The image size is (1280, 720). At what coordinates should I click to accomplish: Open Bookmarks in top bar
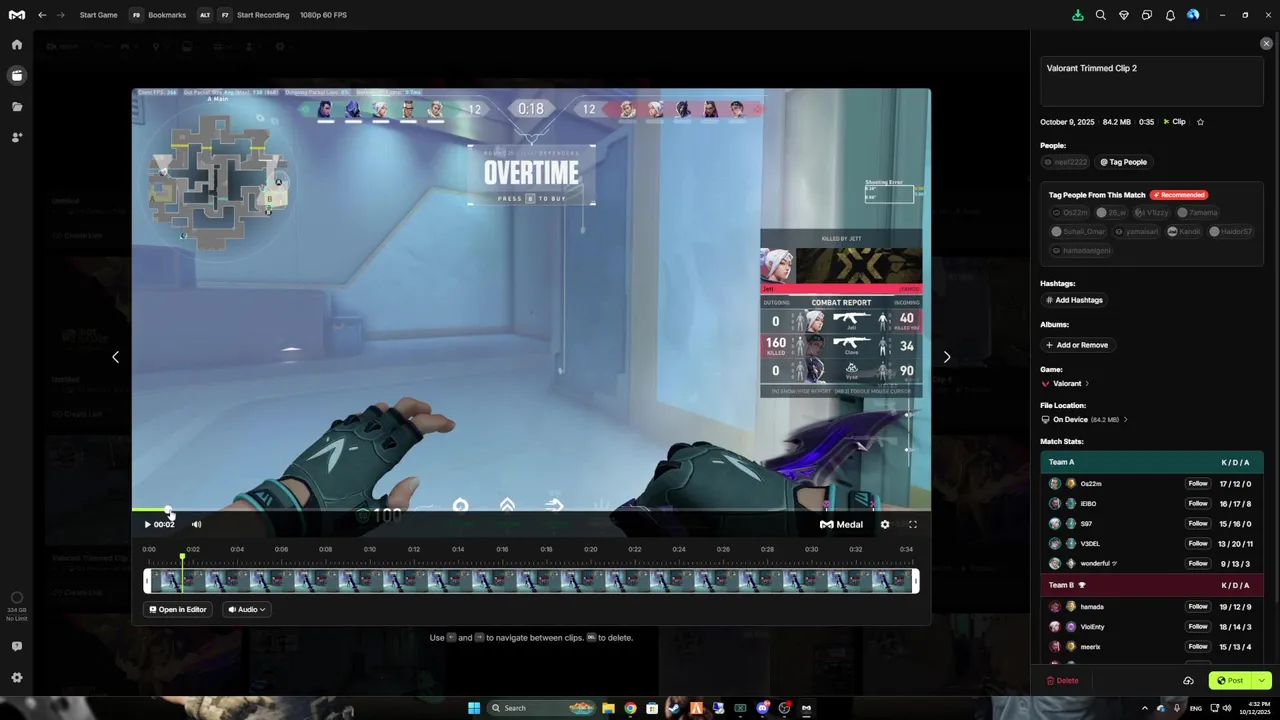(x=158, y=15)
